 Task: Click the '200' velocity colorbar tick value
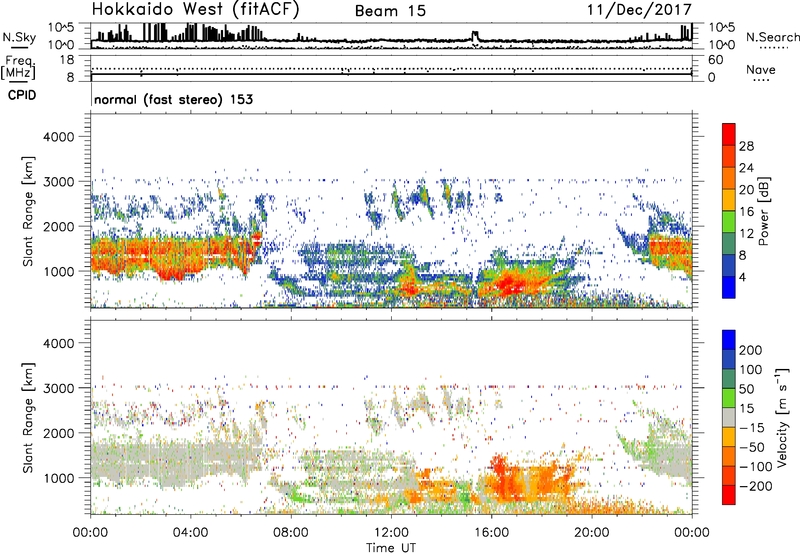tap(751, 350)
